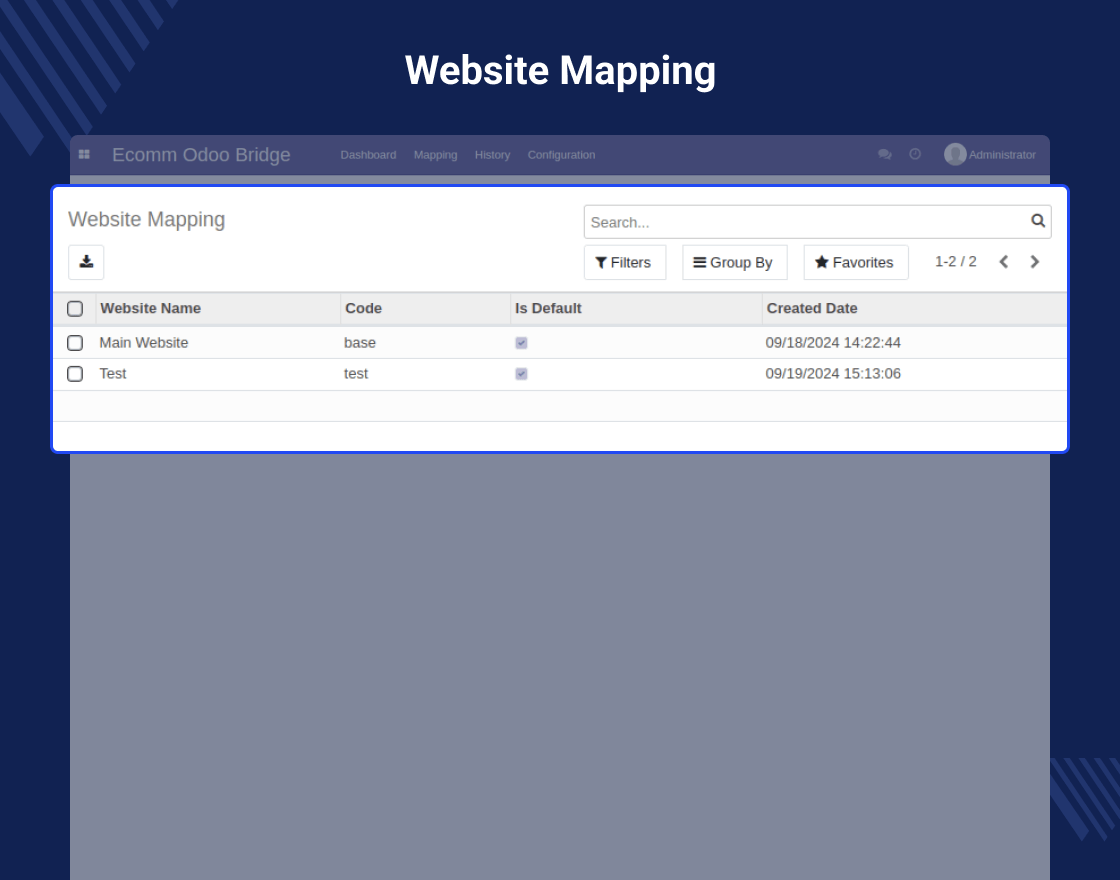Click the export download icon button
Viewport: 1120px width, 880px height.
86,262
